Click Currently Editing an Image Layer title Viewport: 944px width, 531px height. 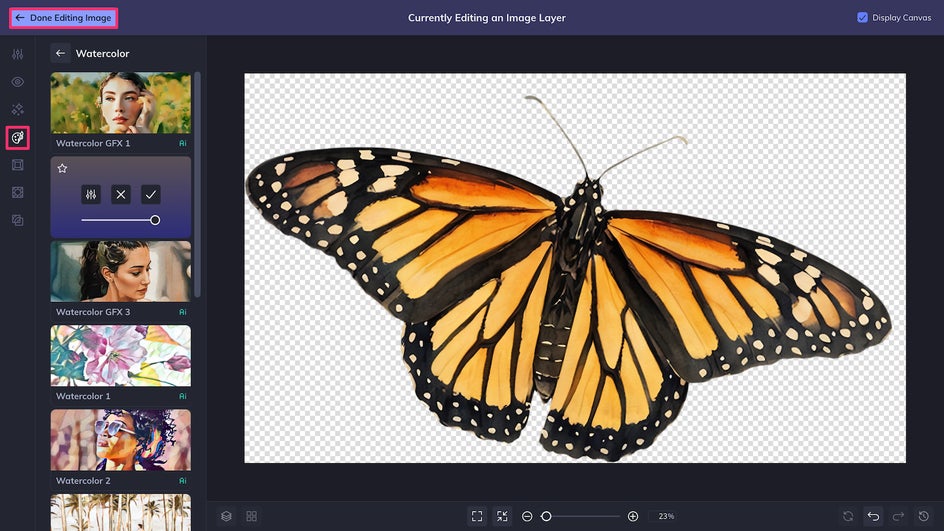(486, 18)
